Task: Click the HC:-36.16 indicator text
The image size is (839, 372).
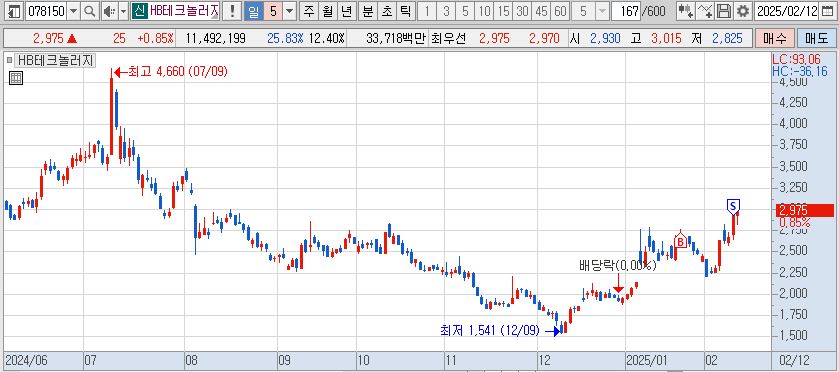Action: click(799, 71)
